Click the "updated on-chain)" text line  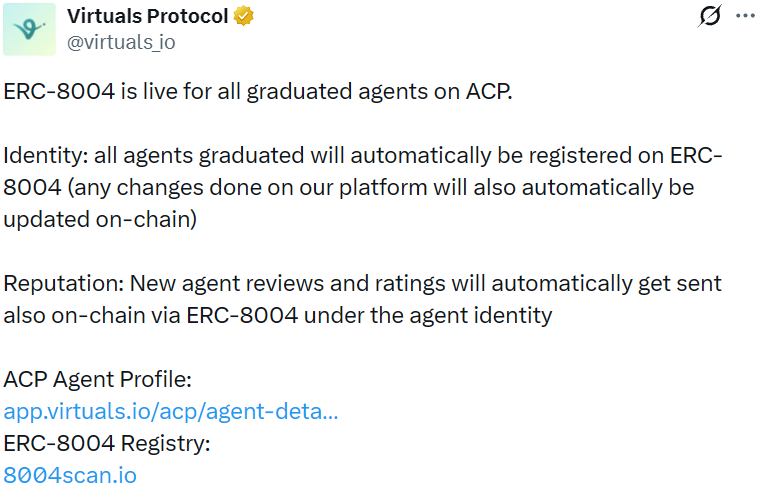click(x=100, y=221)
